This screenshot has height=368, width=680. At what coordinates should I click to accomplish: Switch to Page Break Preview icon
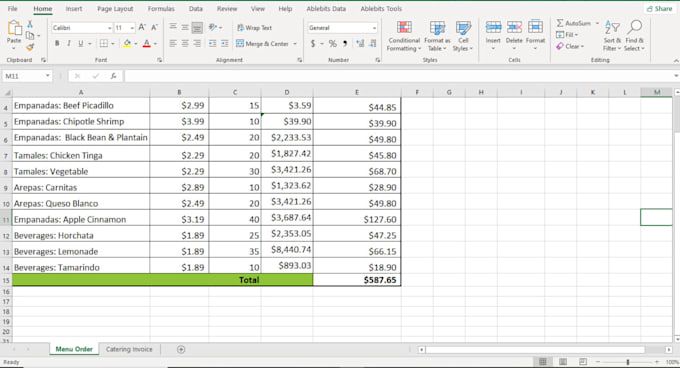582,361
